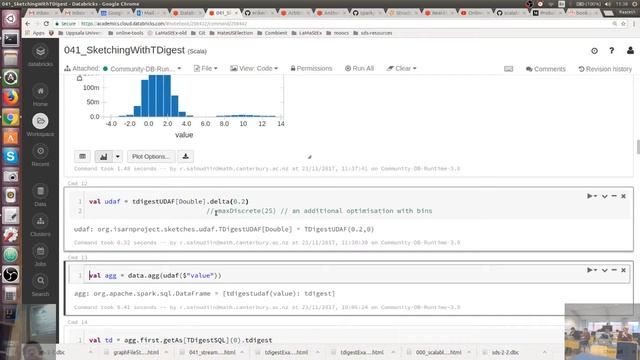Delete the val agg cell with X
This screenshot has height=360, width=640.
click(x=623, y=270)
